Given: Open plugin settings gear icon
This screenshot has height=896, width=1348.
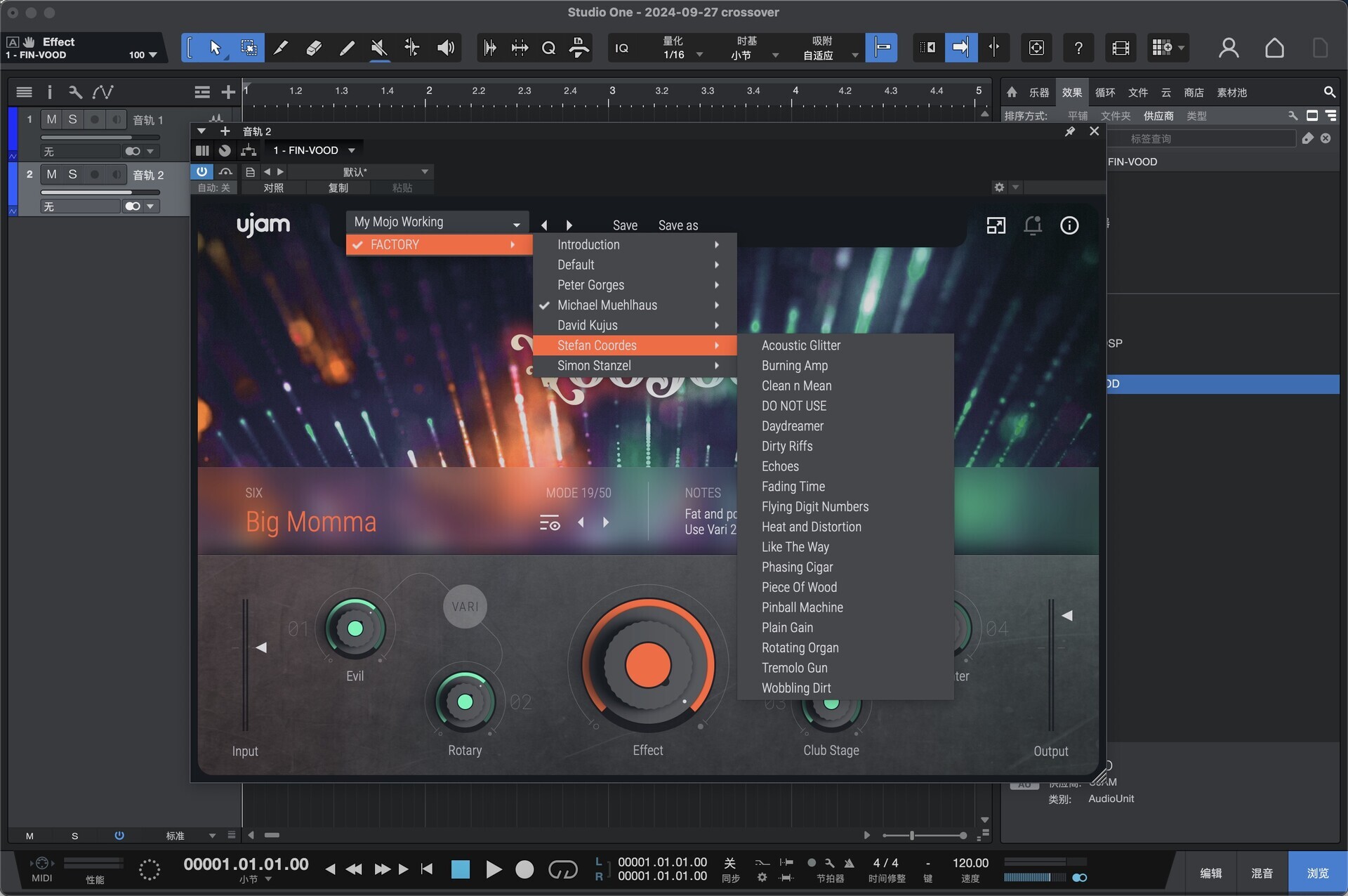Looking at the screenshot, I should [999, 187].
